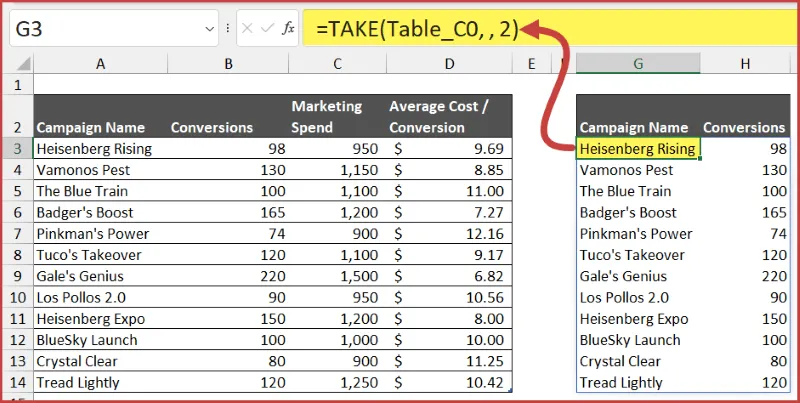800x403 pixels.
Task: Expand the Name Box dropdown arrow
Action: coord(208,29)
